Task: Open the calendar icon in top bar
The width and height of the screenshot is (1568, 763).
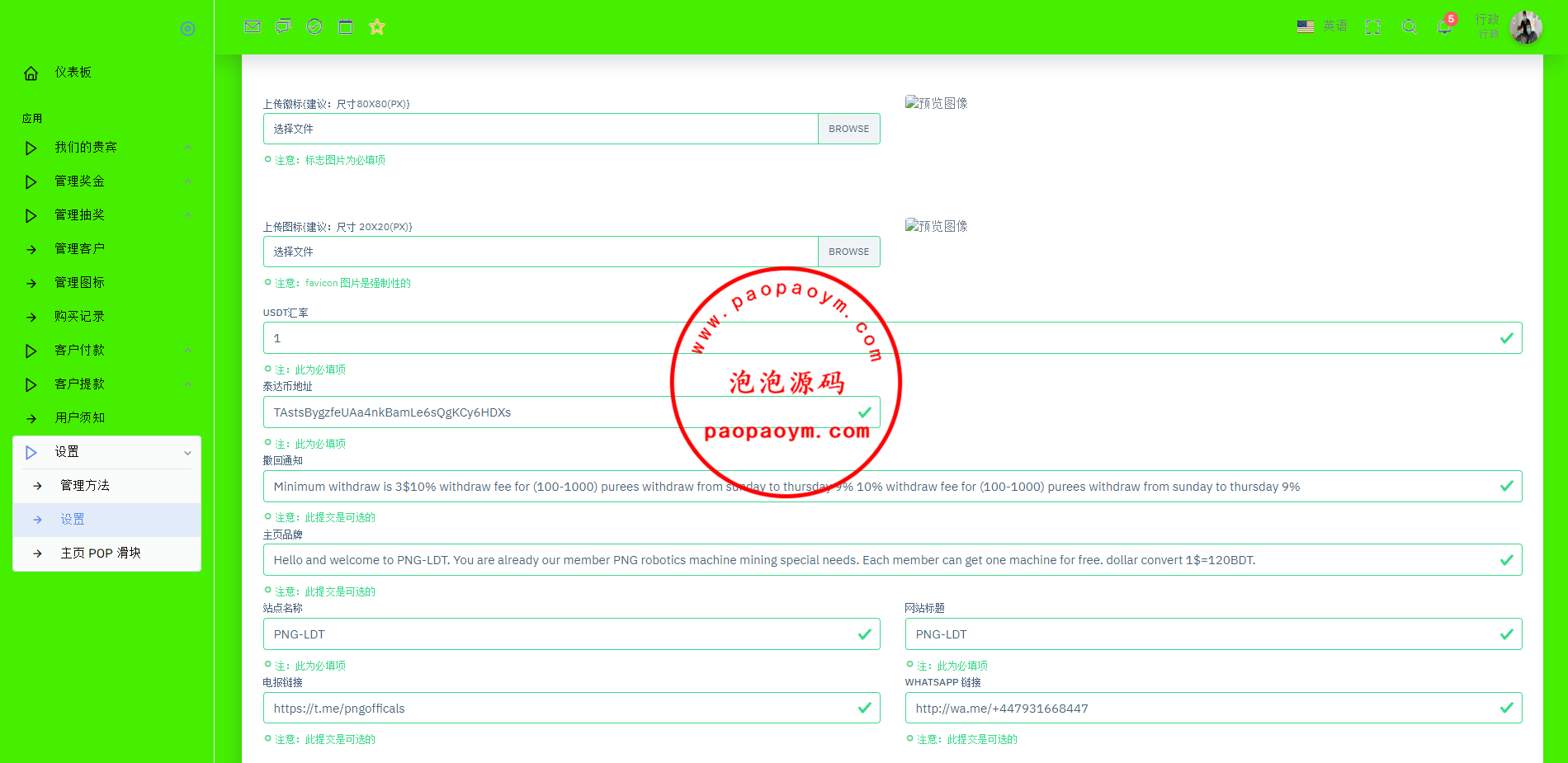Action: point(346,27)
